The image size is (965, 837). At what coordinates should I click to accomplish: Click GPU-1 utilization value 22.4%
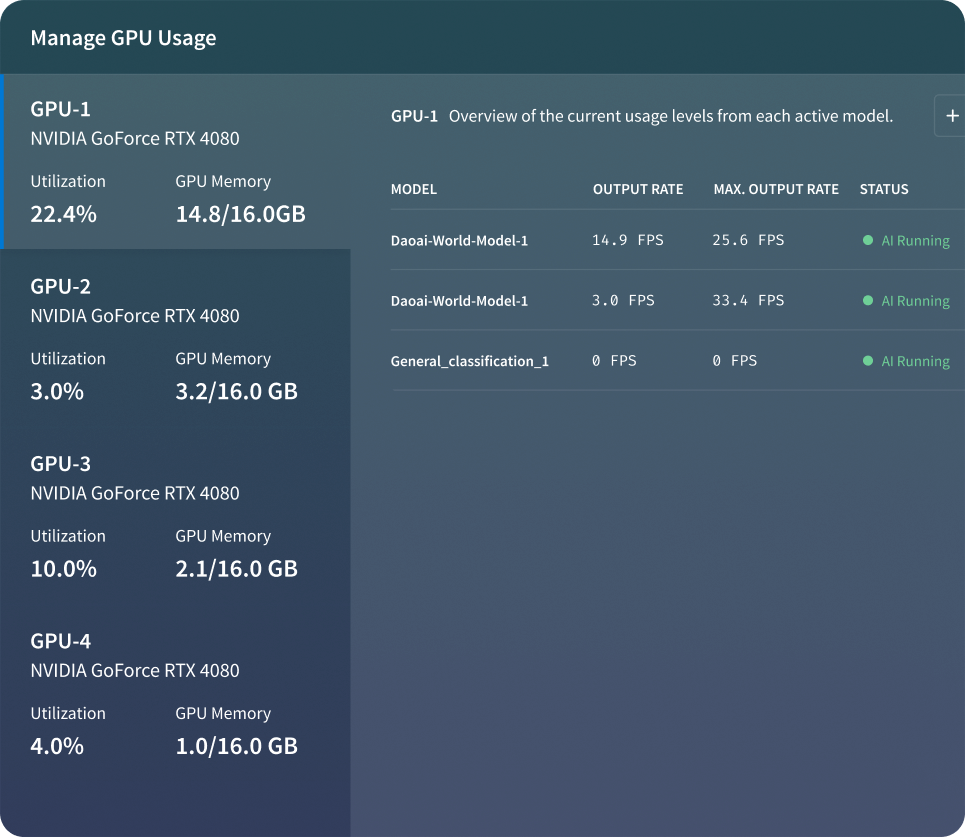64,213
